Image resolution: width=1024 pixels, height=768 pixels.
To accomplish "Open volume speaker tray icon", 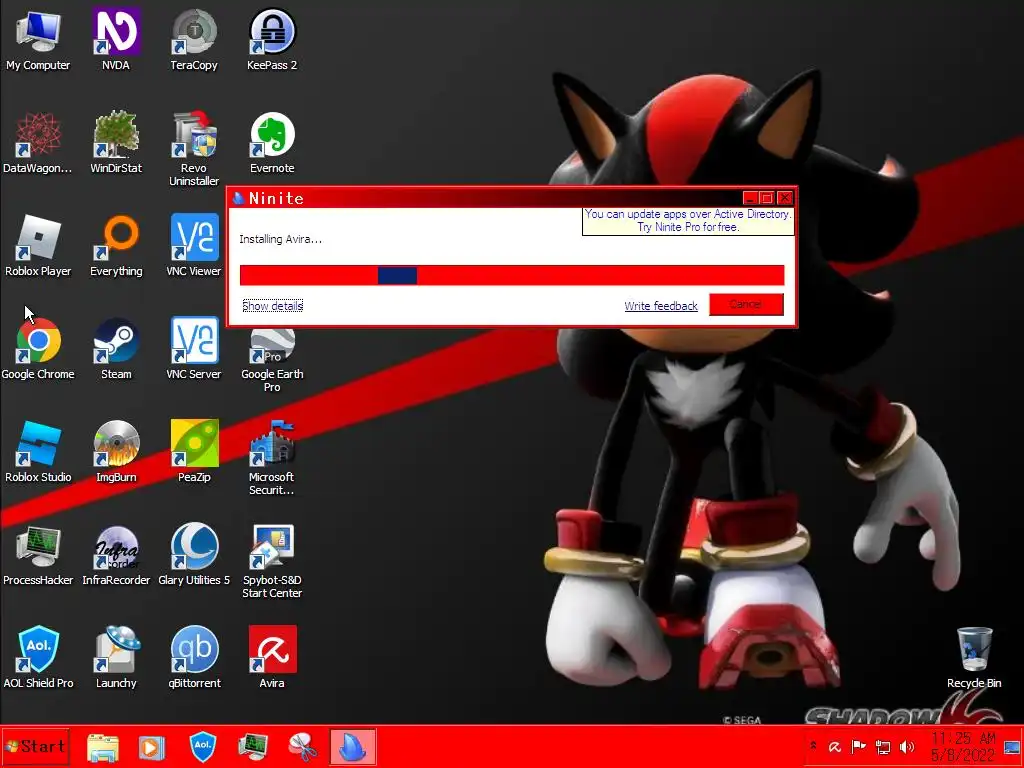I will (x=906, y=746).
